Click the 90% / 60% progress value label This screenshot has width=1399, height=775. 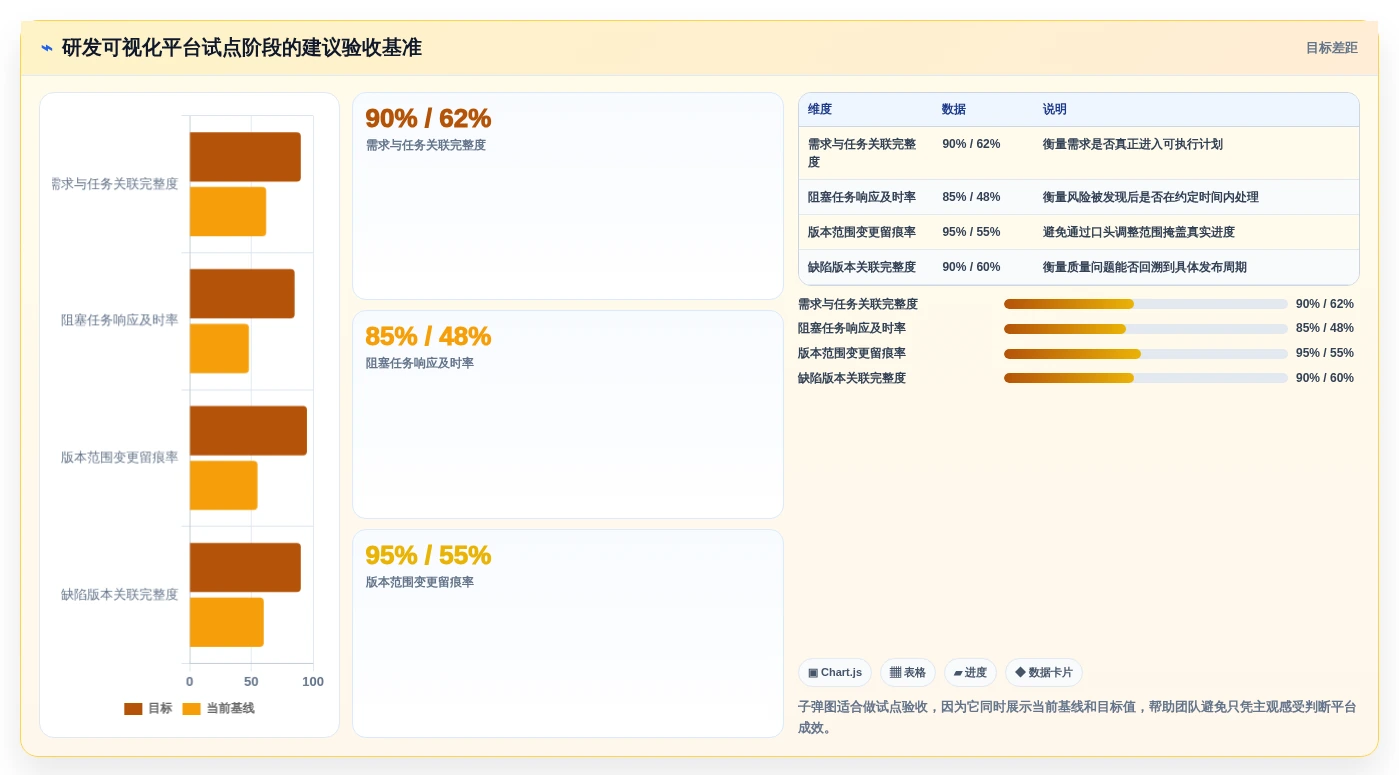(x=1325, y=378)
